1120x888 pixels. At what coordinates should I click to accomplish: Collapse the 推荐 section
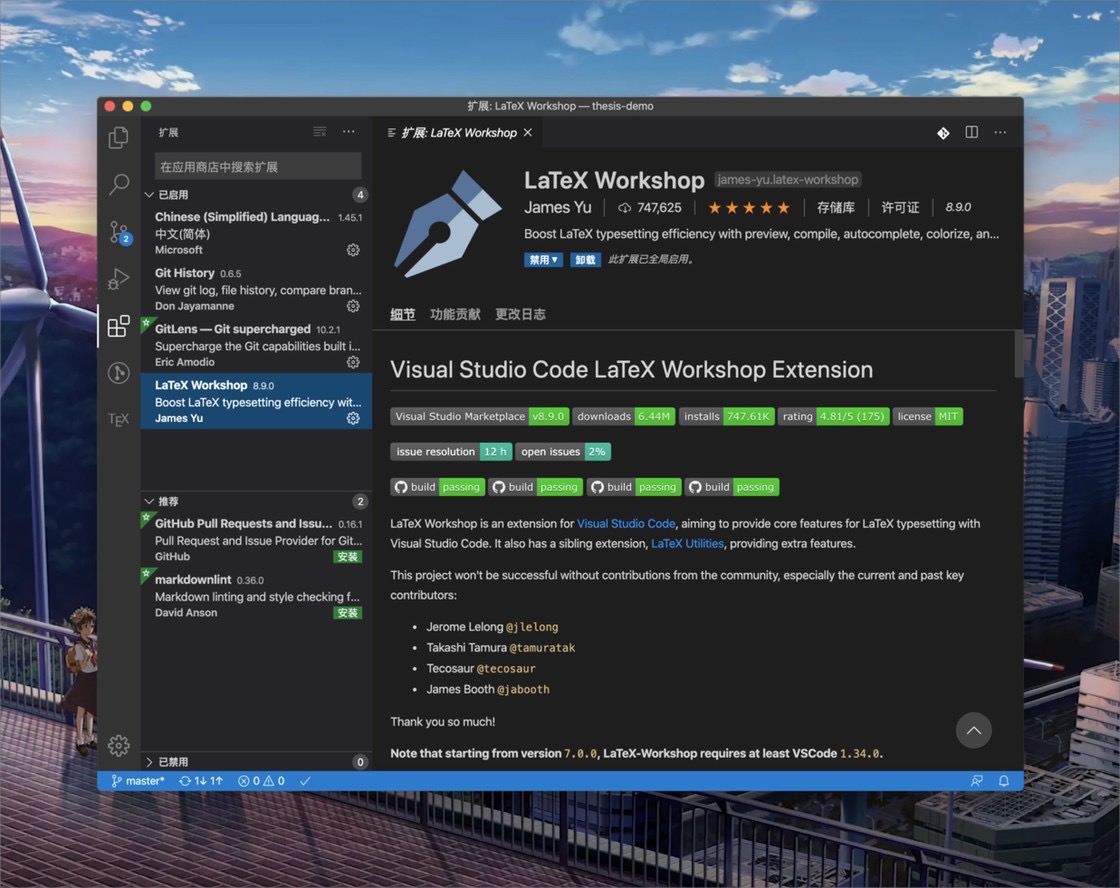click(256, 502)
